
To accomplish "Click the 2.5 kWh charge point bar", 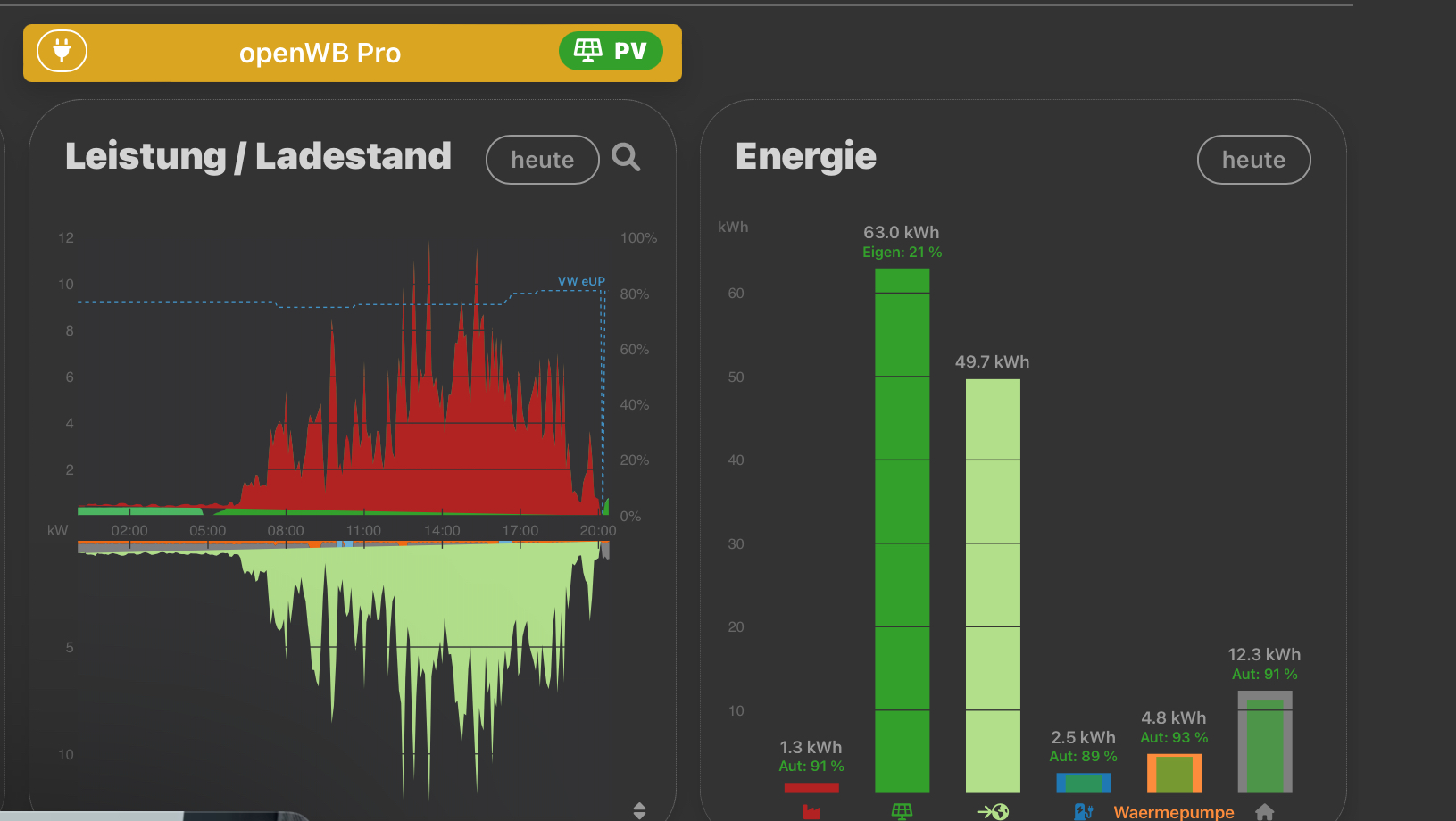I will click(x=1084, y=783).
